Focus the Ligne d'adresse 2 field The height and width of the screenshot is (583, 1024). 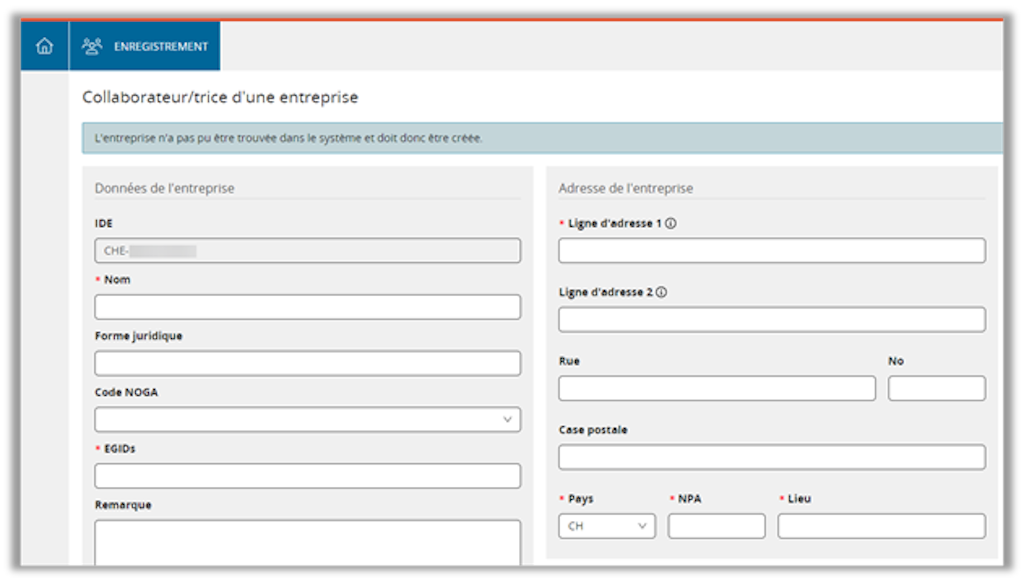(771, 320)
